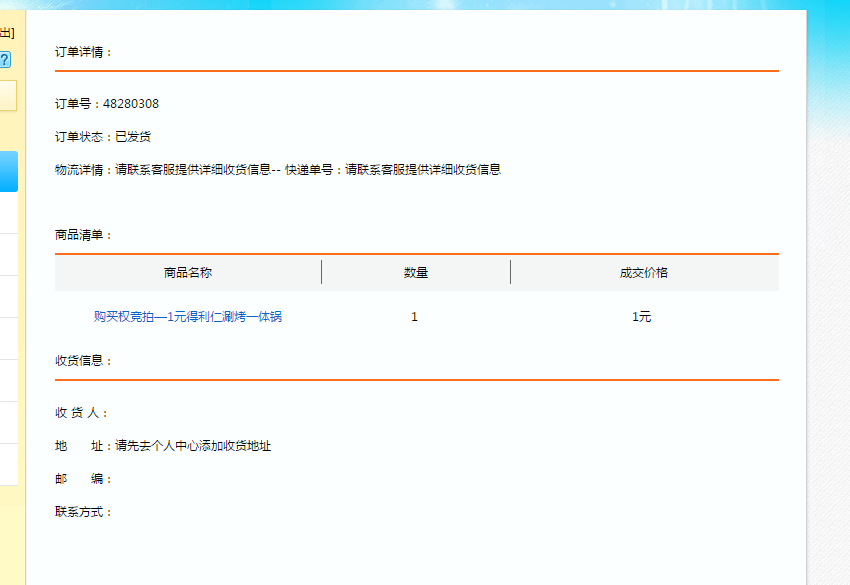Click the quantity cell showing 1
Image resolution: width=850 pixels, height=585 pixels.
tap(414, 317)
